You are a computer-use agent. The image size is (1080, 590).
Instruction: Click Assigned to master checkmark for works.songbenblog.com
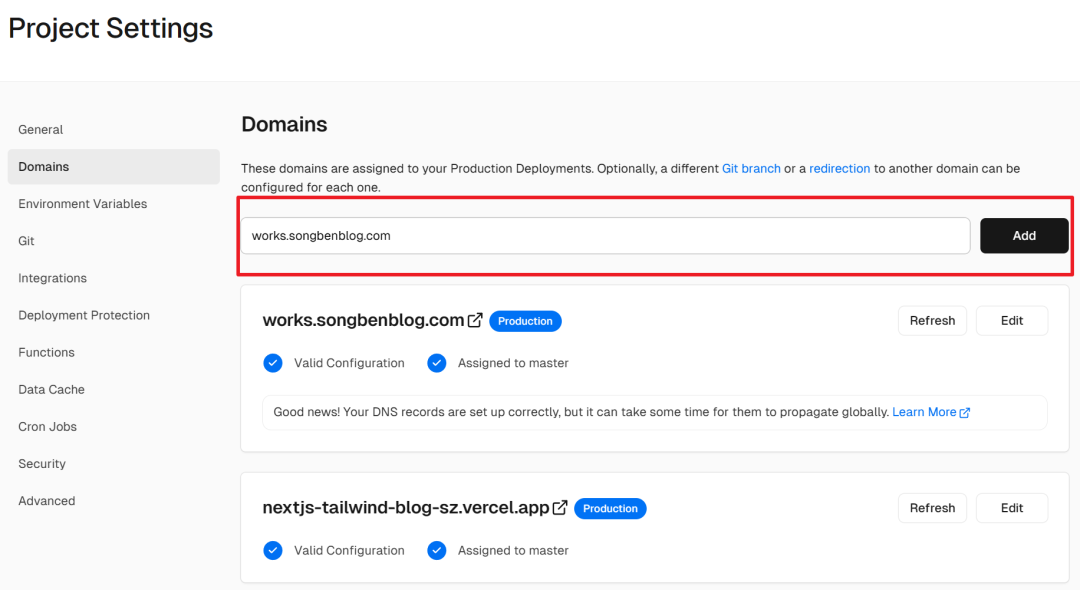point(436,363)
